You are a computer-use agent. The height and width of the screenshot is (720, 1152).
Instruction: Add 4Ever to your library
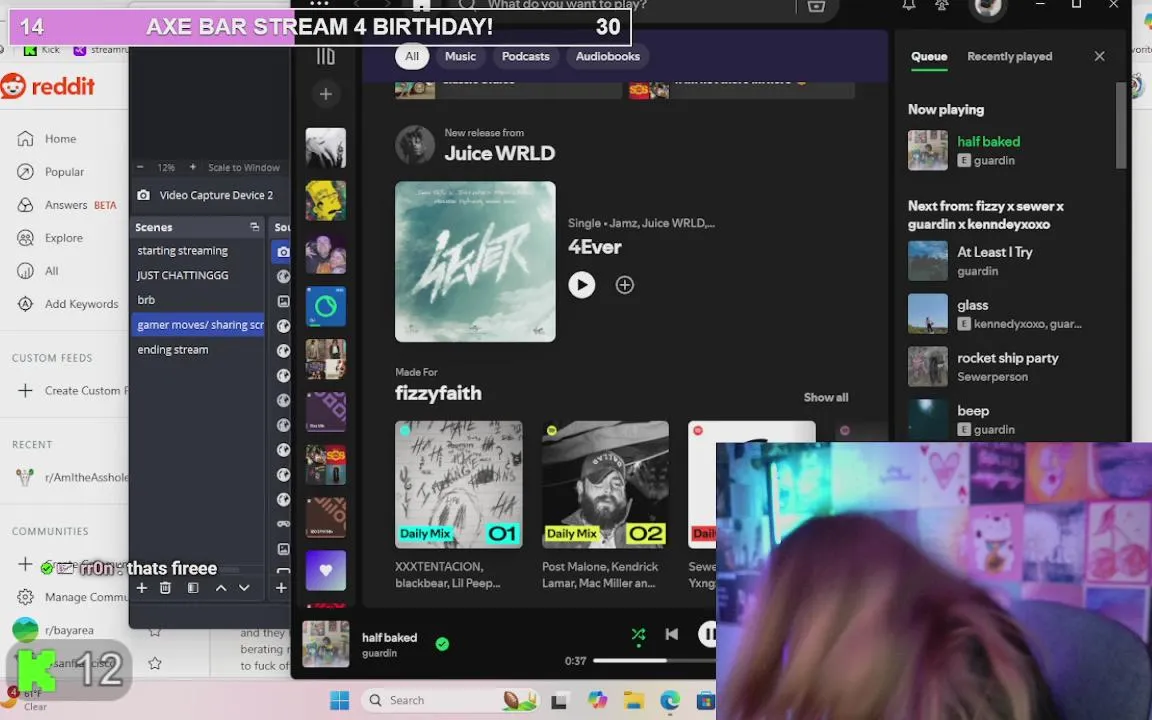tap(624, 285)
